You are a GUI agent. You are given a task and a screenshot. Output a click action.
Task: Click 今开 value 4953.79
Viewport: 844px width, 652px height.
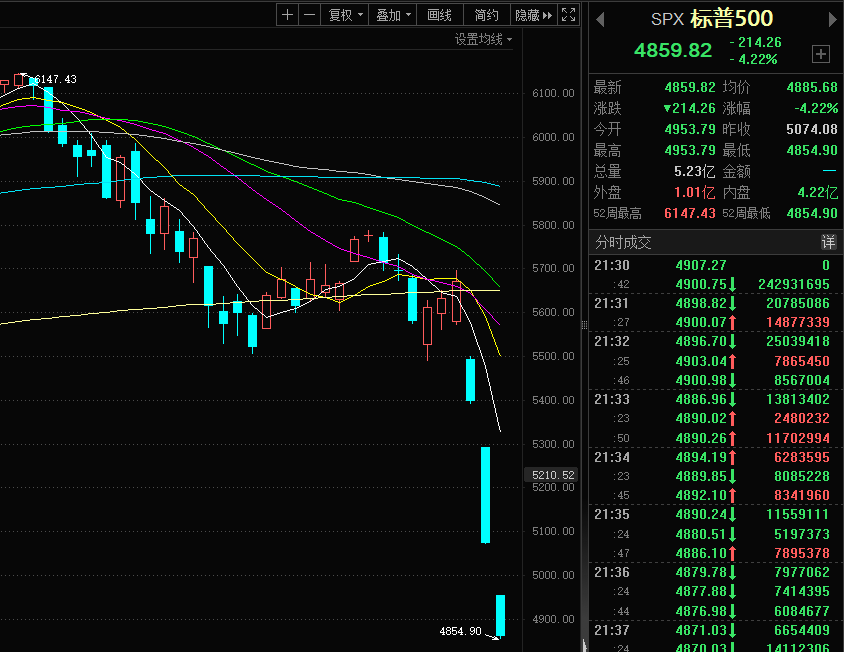coord(690,129)
